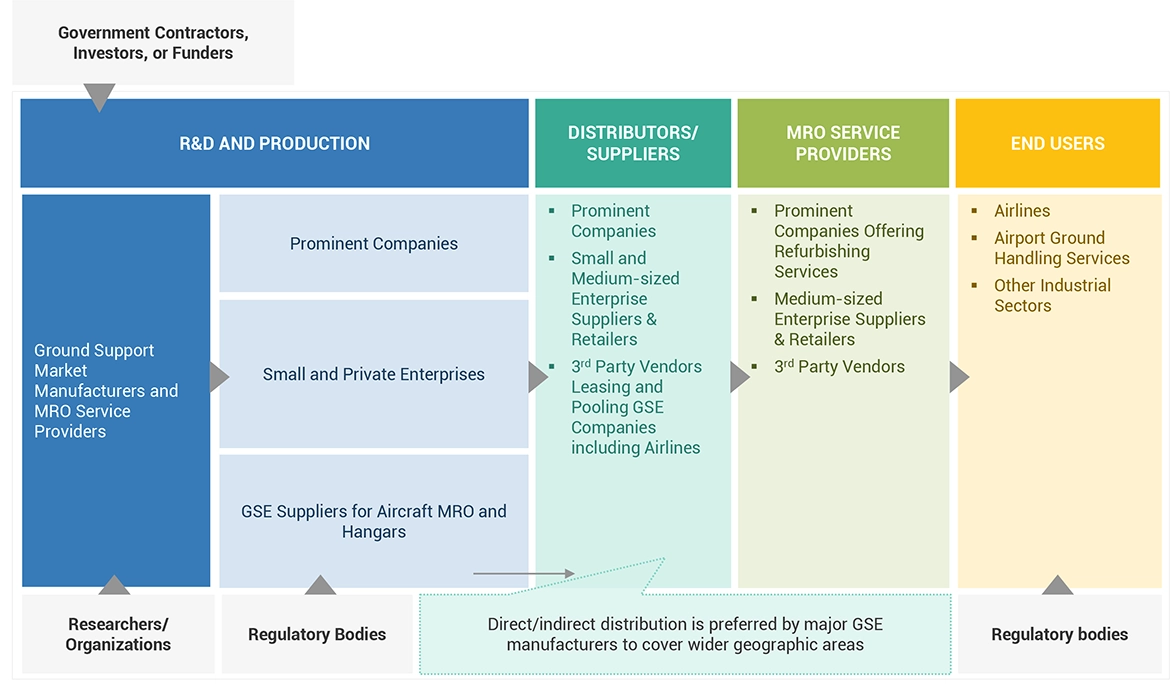The image size is (1170, 695).
Task: Select the DISTRIBUTORS/SUPPLIERS header
Action: pos(633,143)
